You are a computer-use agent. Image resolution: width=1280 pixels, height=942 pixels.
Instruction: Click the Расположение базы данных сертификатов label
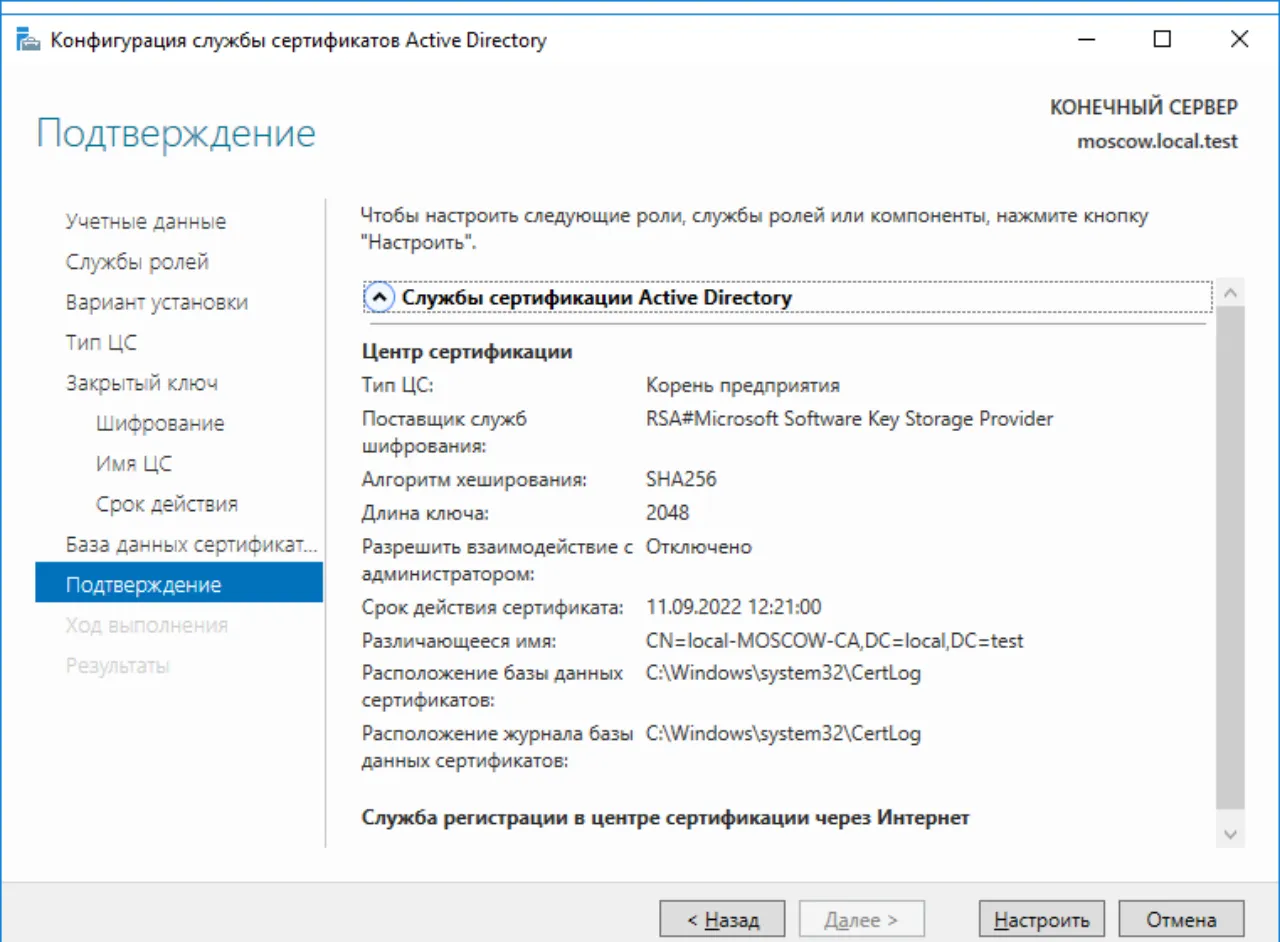coord(493,687)
